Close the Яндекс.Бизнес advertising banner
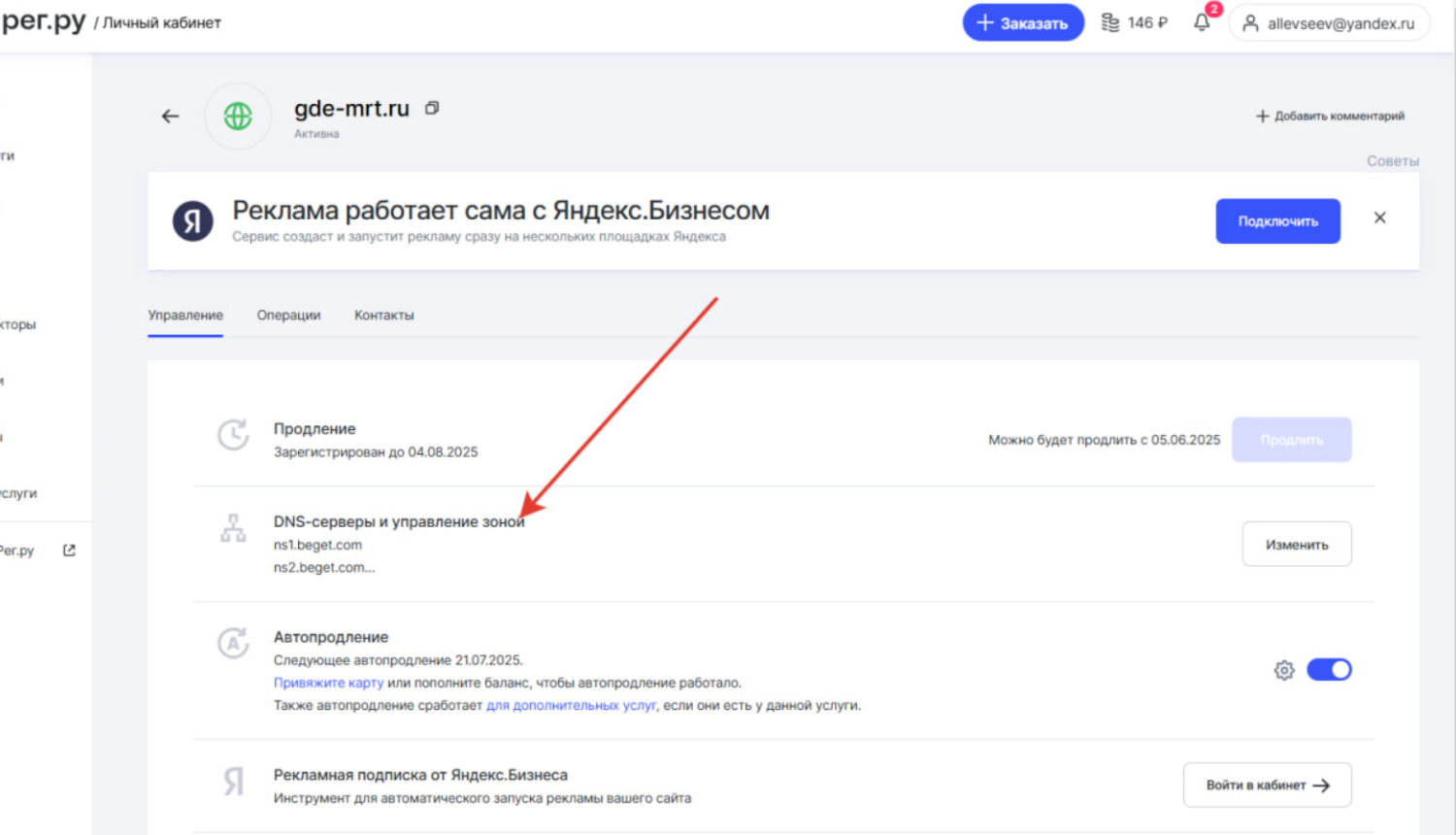The image size is (1456, 835). point(1379,218)
